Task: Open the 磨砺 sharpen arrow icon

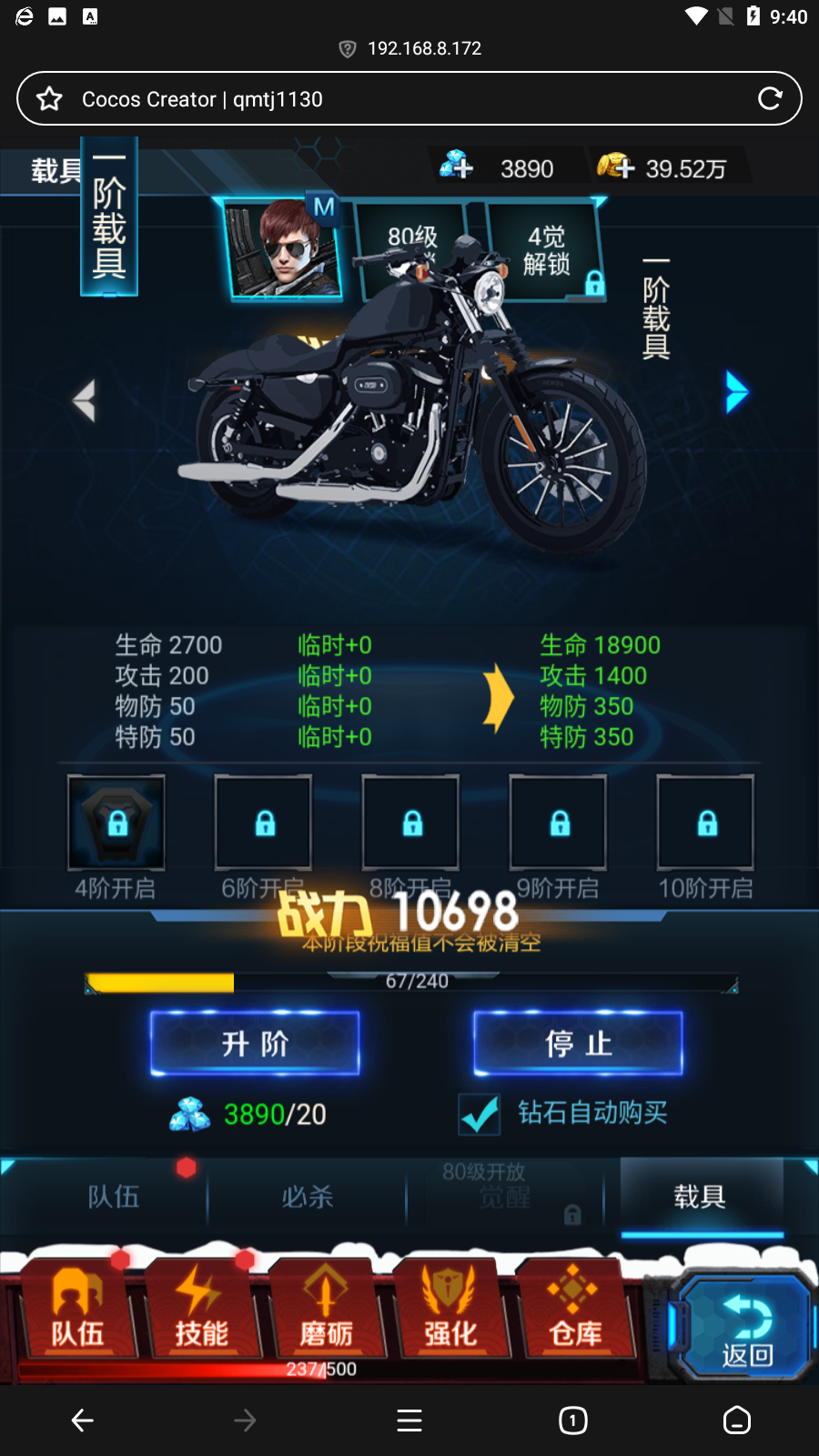Action: click(x=326, y=1309)
